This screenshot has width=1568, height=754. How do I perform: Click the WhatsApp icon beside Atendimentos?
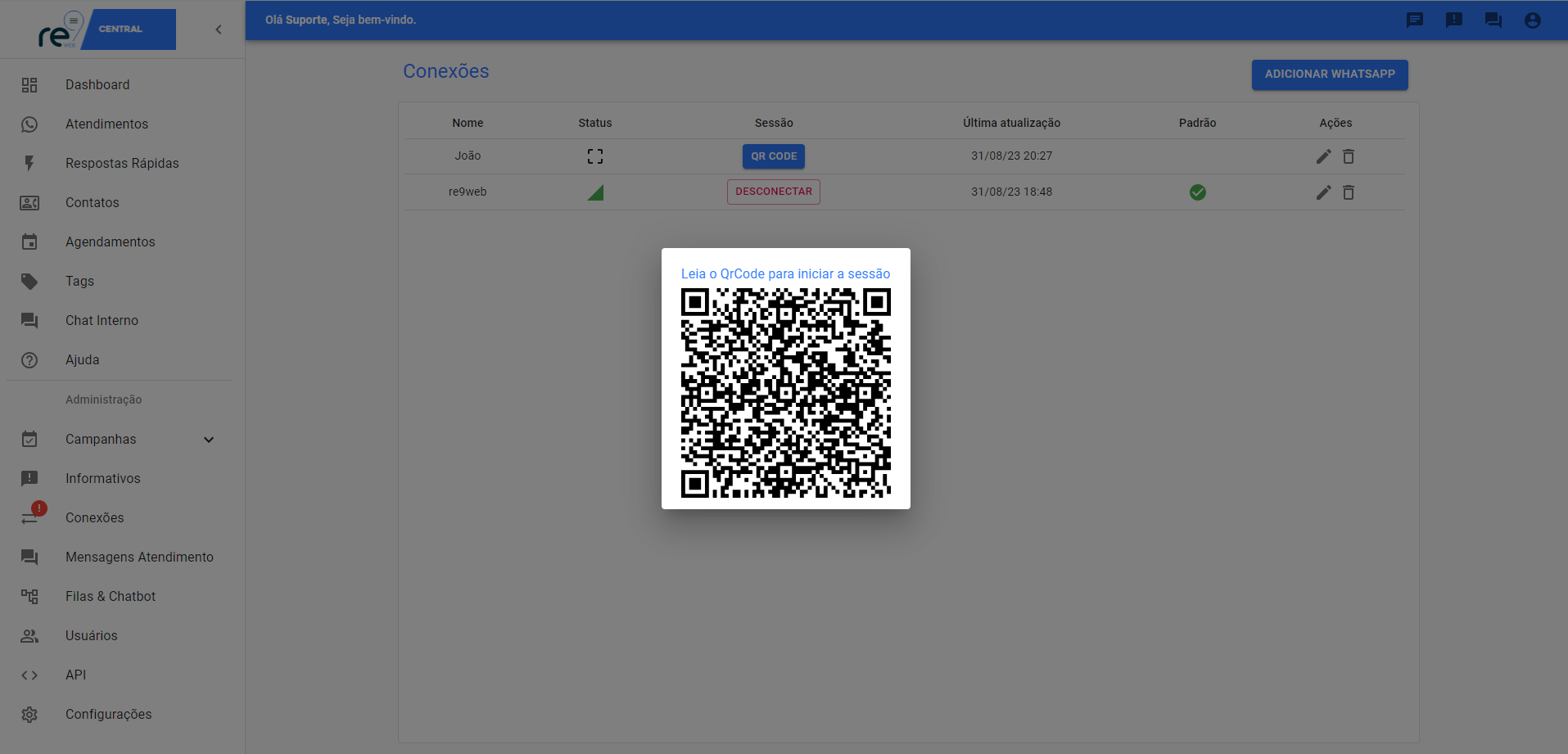(x=29, y=124)
